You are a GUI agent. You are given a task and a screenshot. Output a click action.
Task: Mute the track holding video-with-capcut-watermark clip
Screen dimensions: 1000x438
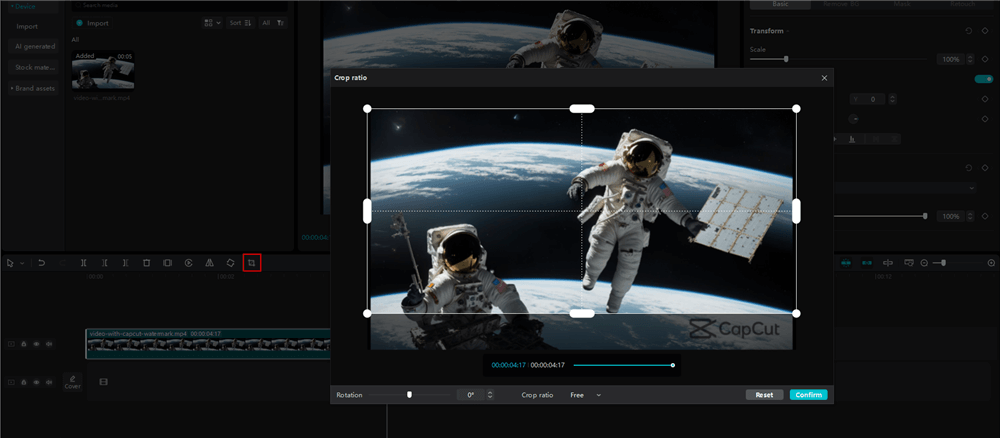[49, 344]
